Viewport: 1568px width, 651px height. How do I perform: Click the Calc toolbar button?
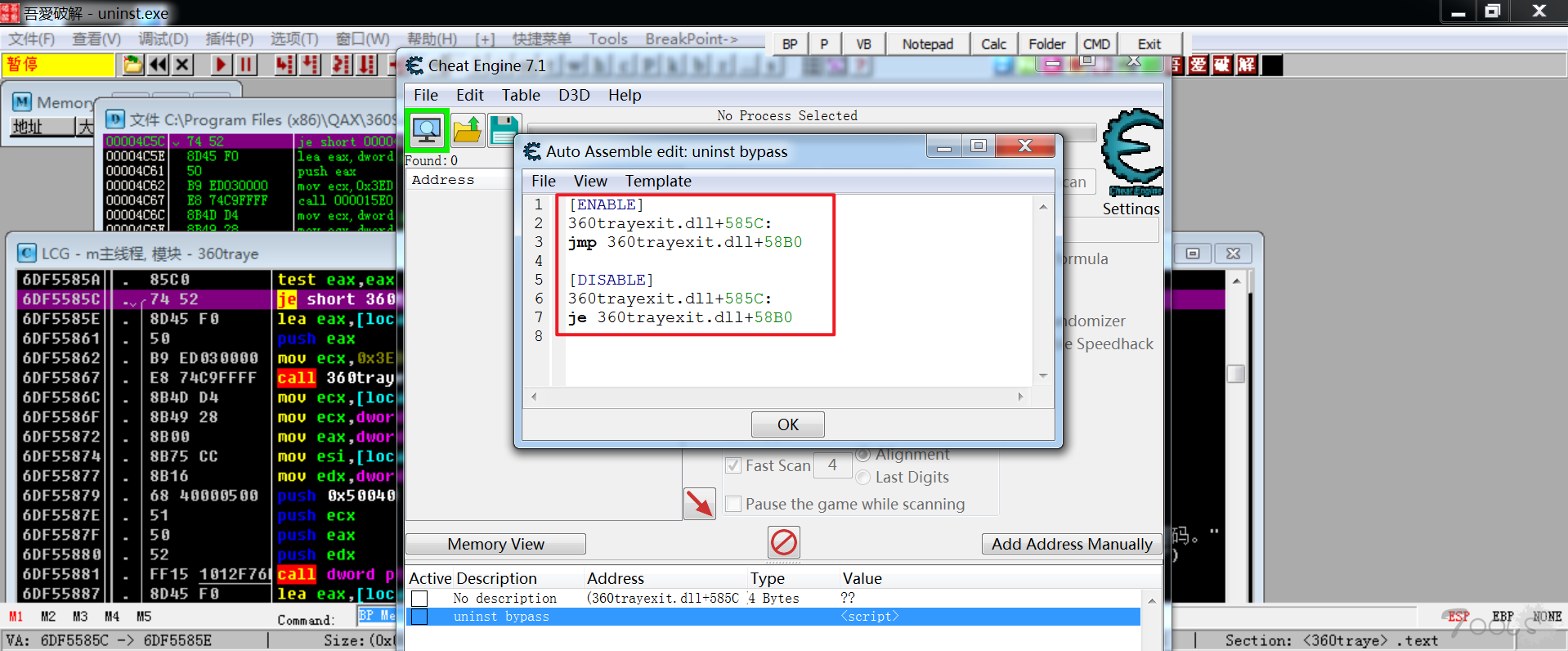pos(994,44)
